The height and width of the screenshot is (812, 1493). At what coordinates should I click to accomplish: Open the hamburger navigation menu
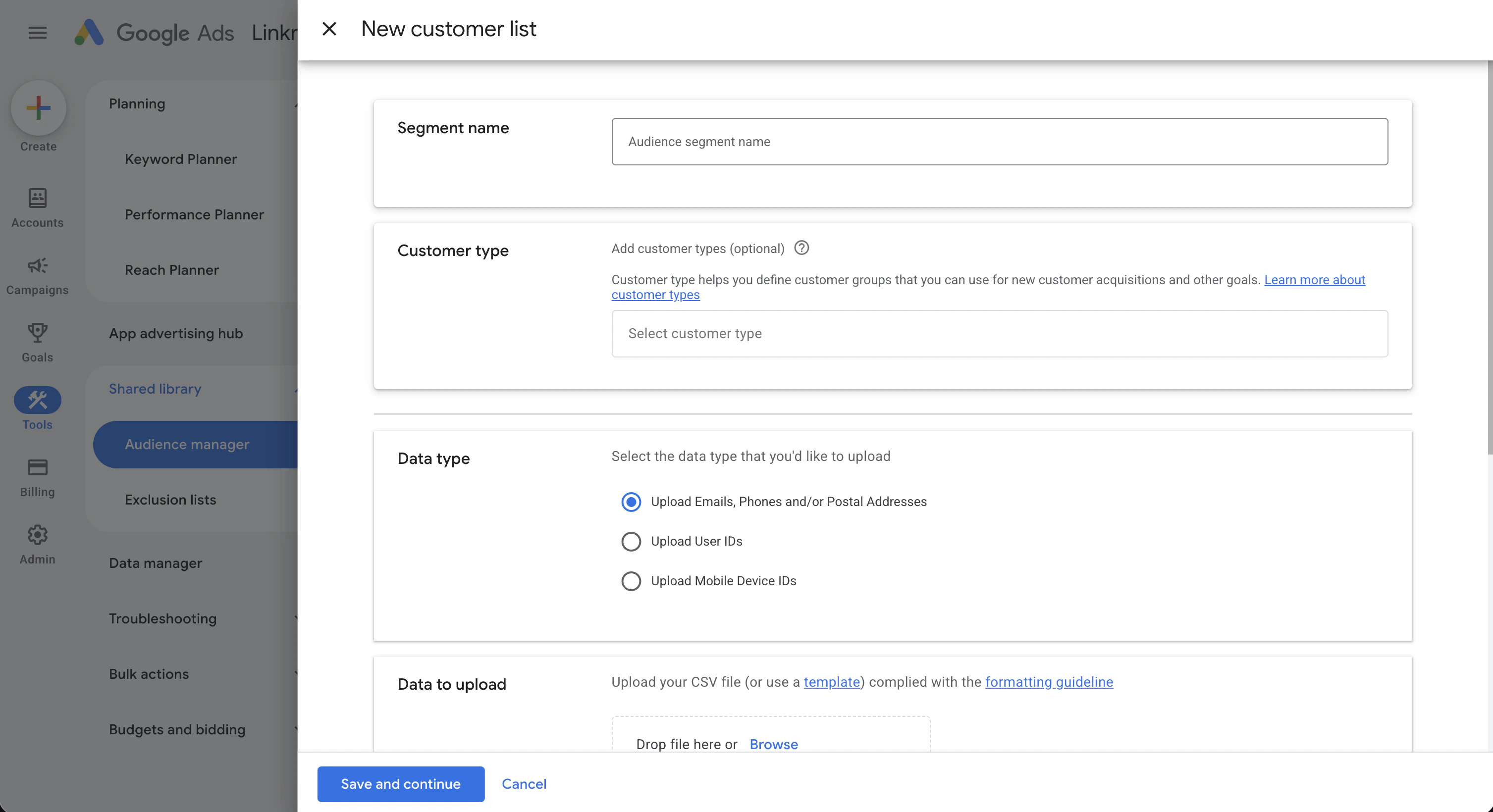(x=37, y=33)
